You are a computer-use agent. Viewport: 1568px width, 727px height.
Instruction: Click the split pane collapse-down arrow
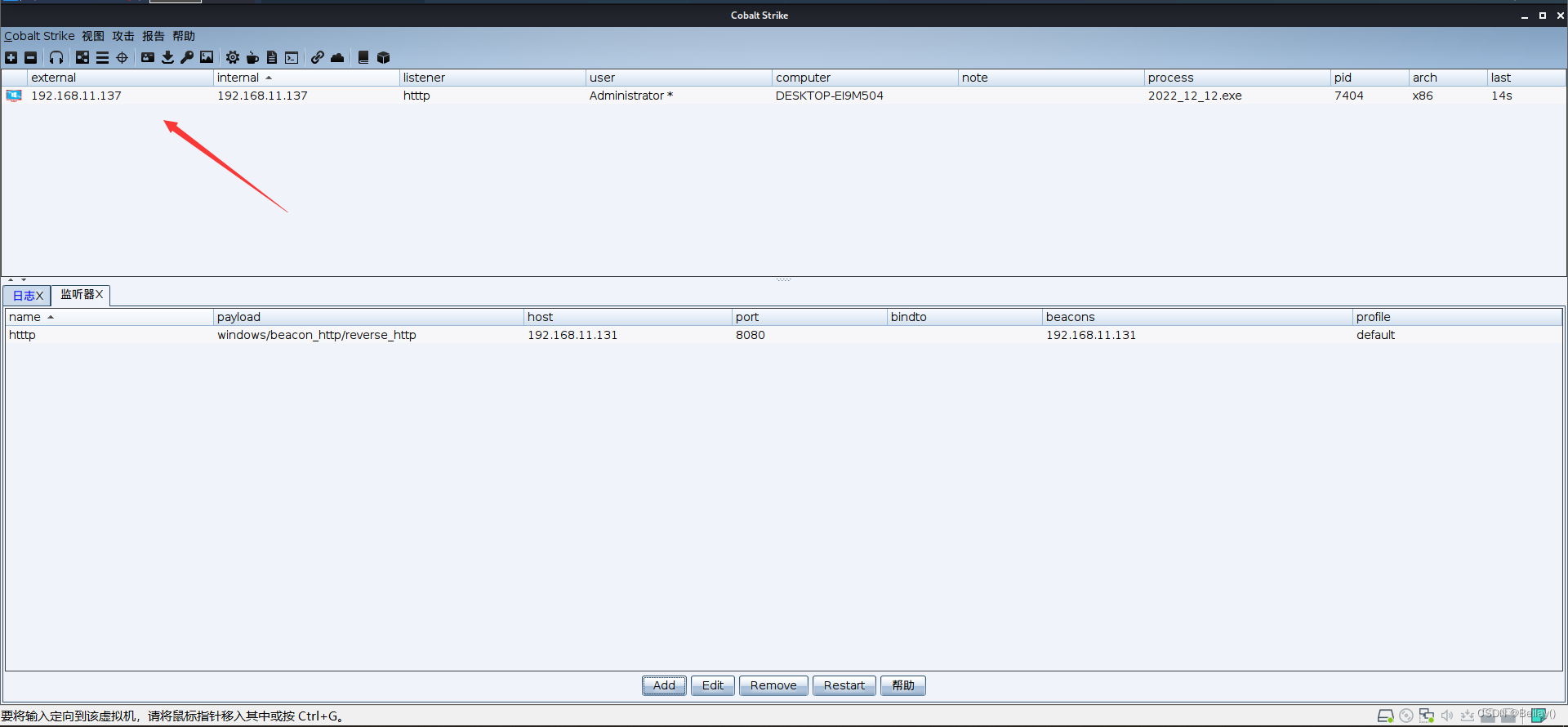(x=24, y=279)
